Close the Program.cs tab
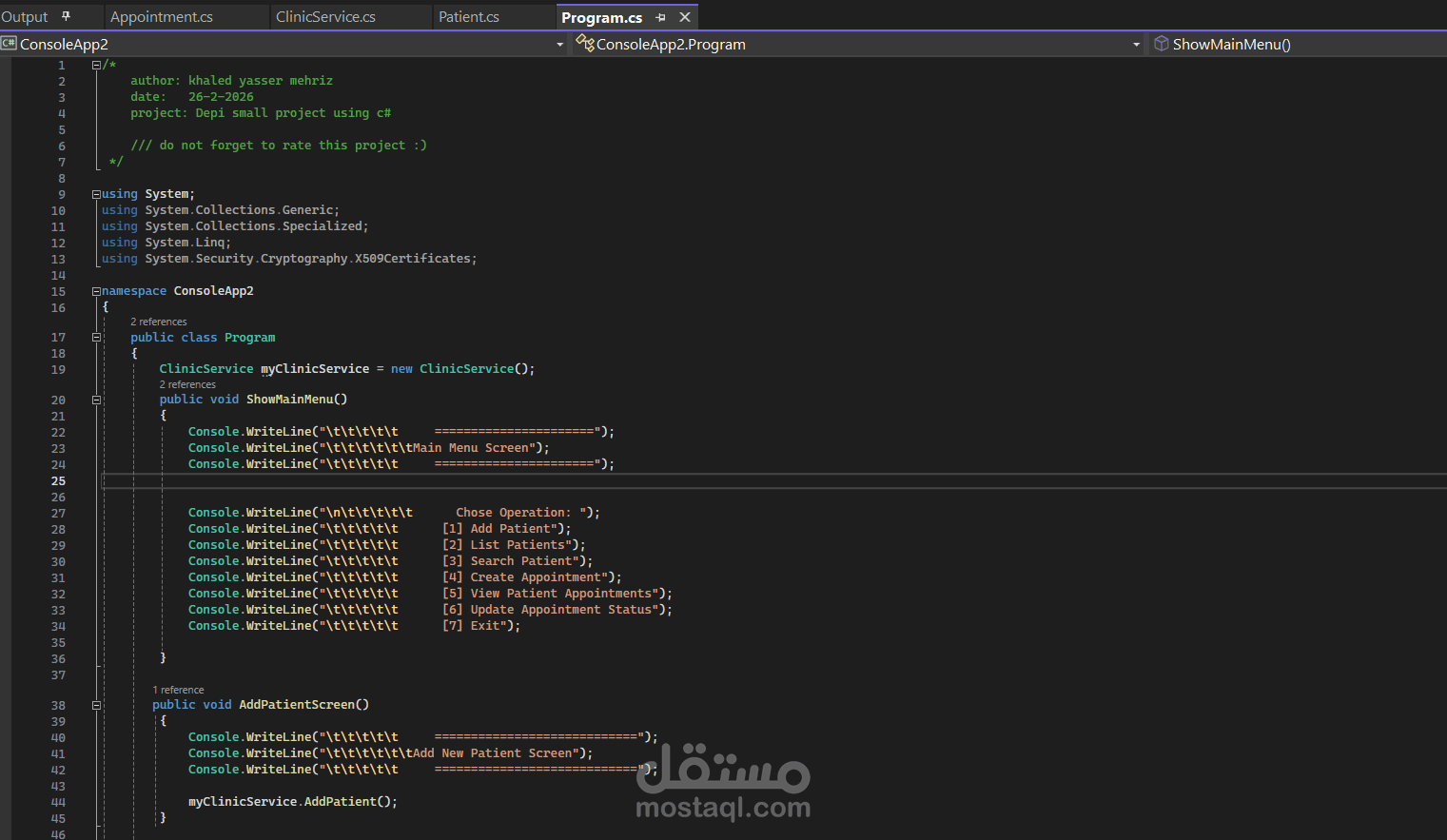This screenshot has height=840, width=1447. click(x=685, y=17)
